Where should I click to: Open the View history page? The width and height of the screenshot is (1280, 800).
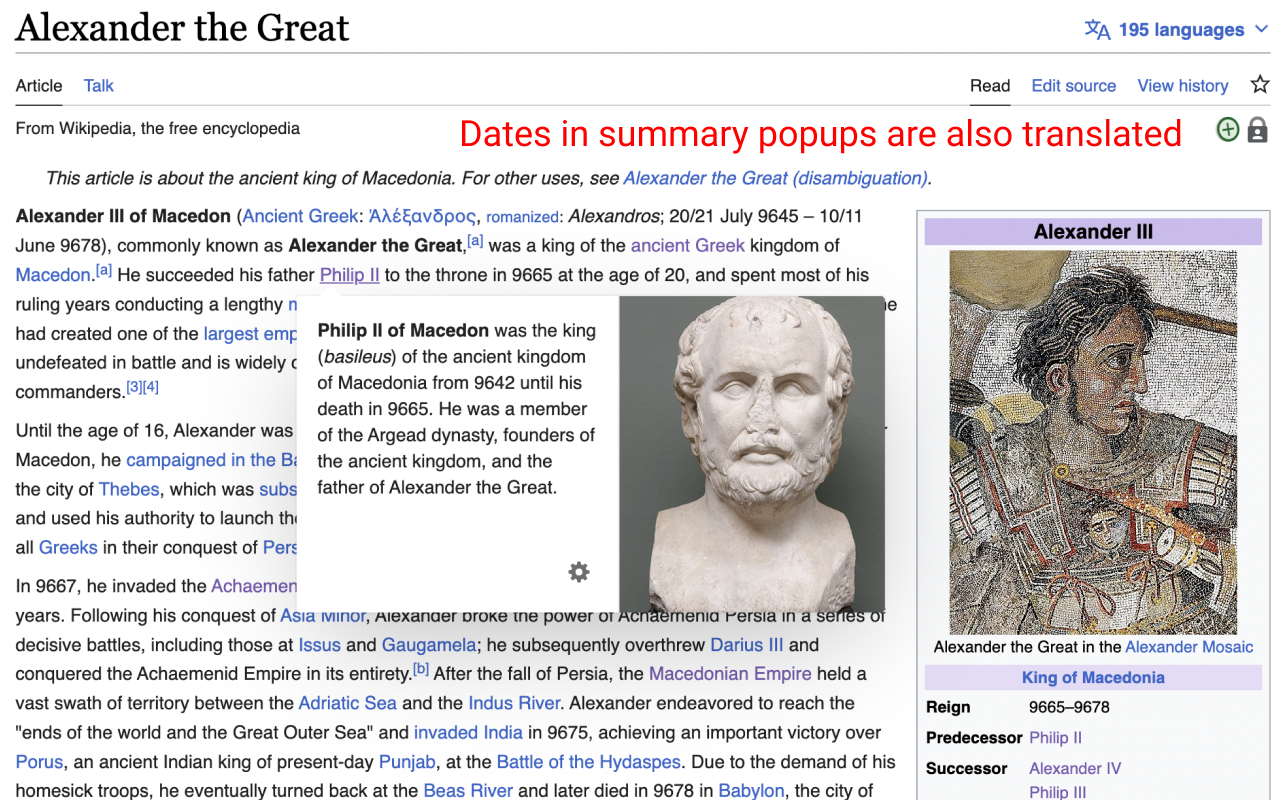(1182, 86)
